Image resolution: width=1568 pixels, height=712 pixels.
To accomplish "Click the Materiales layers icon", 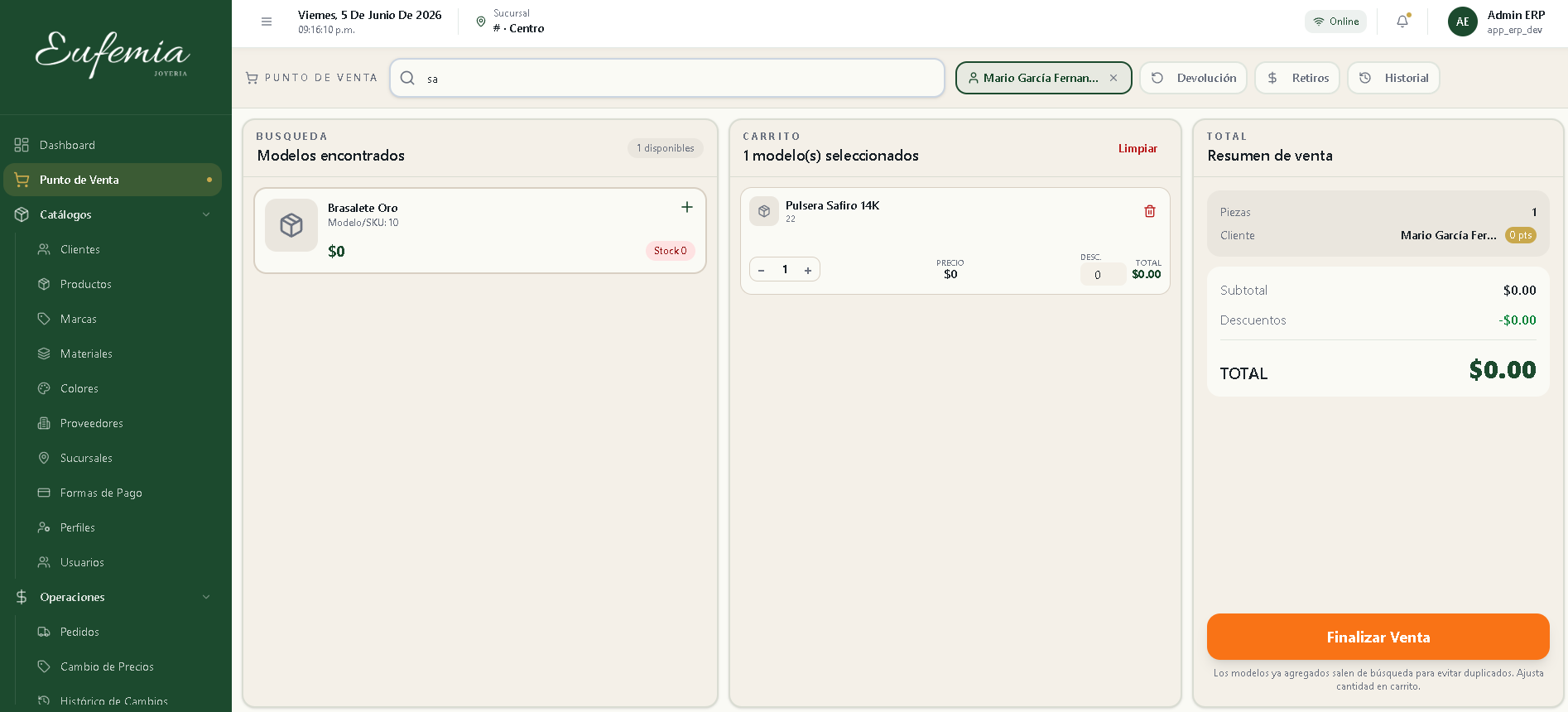I will pyautogui.click(x=44, y=354).
